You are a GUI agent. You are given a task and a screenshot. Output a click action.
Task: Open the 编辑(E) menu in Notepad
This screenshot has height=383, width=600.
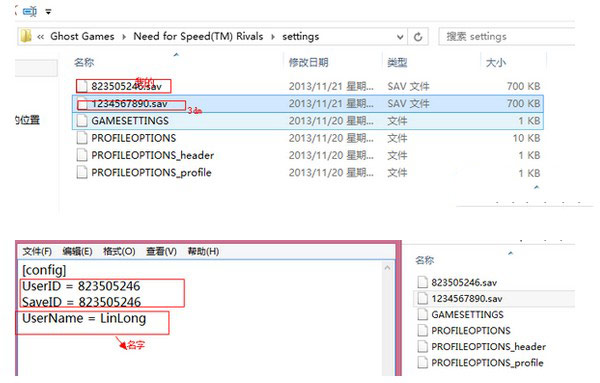(x=77, y=251)
